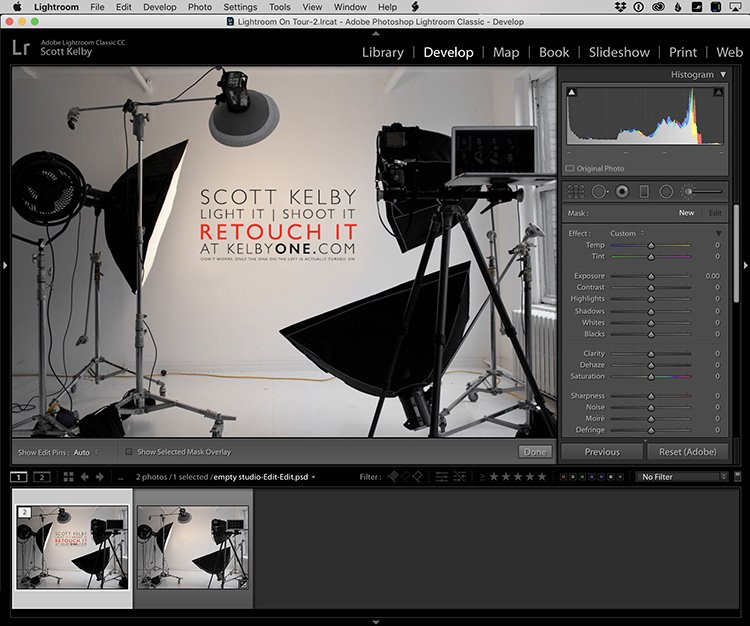The height and width of the screenshot is (626, 750).
Task: Select the Radial Filter tool
Action: pyautogui.click(x=666, y=192)
